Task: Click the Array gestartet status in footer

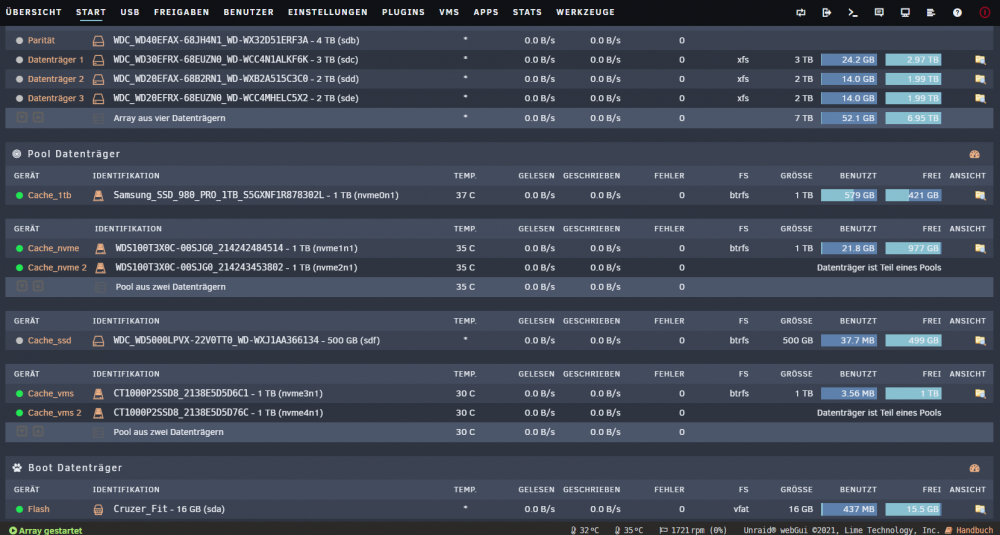Action: point(46,531)
